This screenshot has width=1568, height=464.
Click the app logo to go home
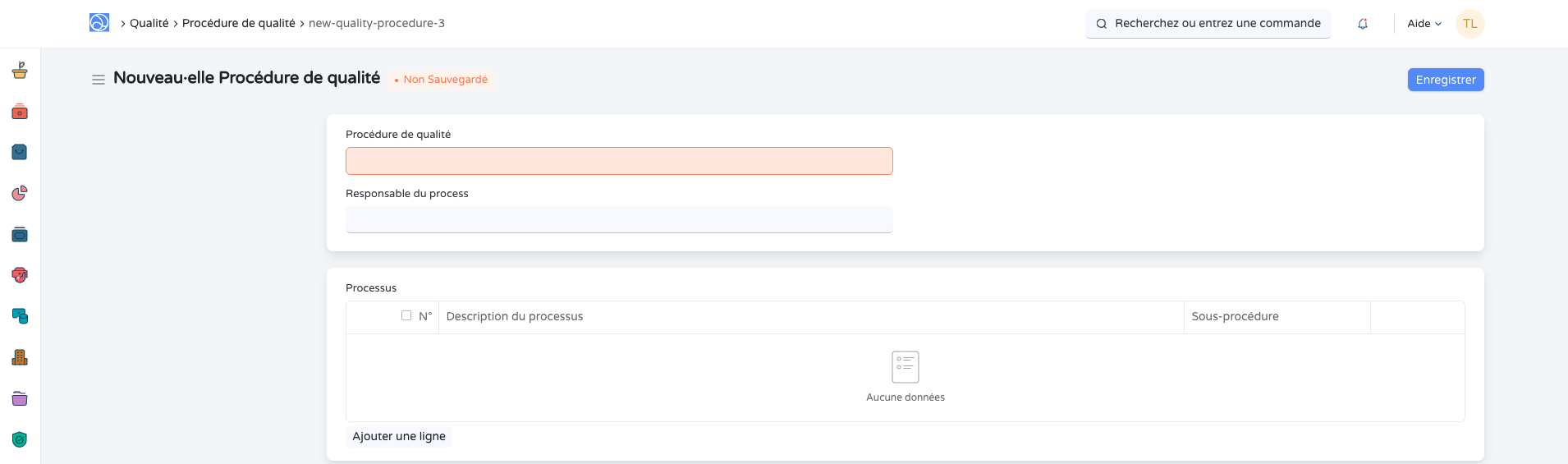(x=99, y=23)
